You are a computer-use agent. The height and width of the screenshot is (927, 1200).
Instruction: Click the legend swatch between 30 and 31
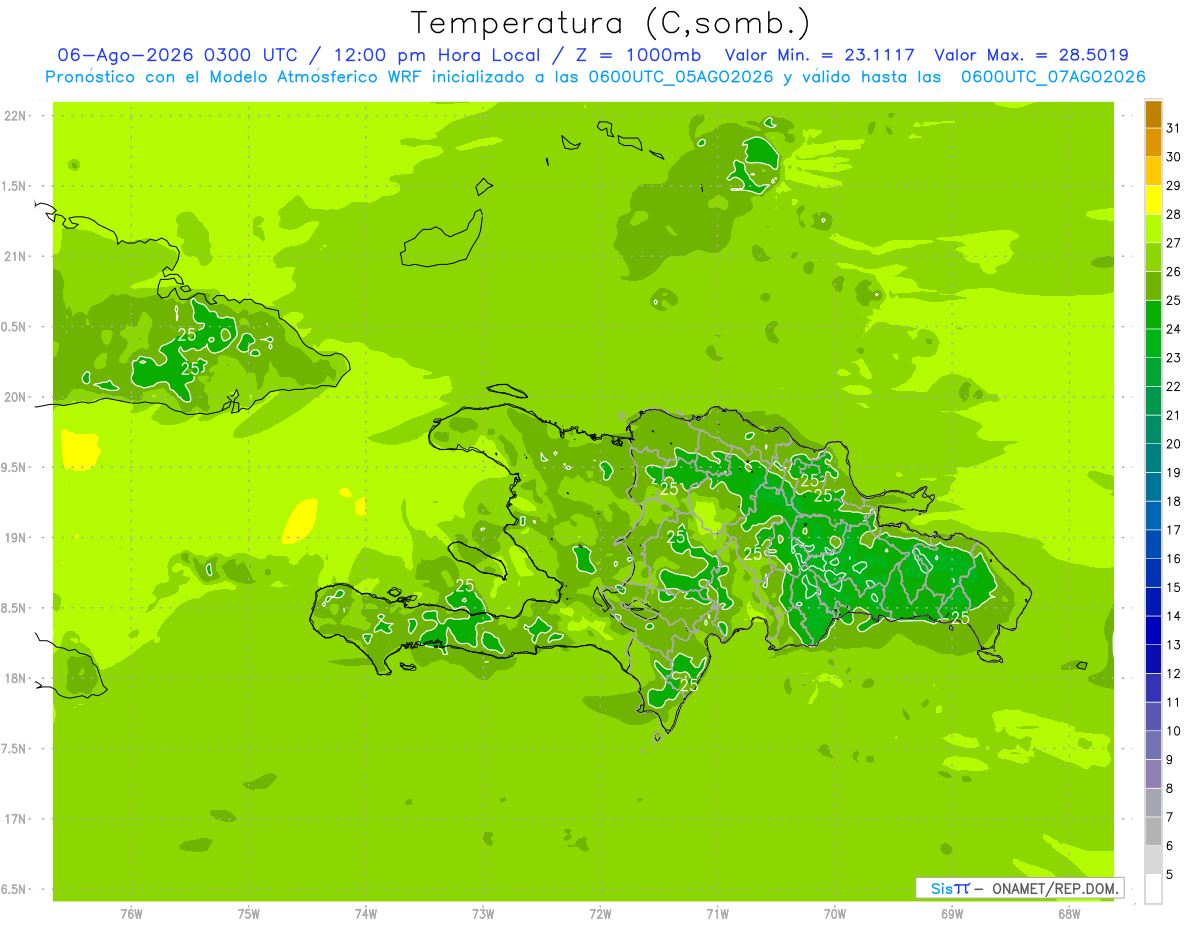[x=1153, y=143]
